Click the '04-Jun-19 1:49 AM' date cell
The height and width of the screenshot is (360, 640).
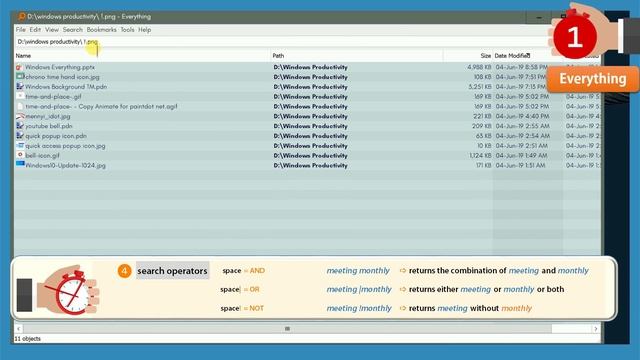pyautogui.click(x=521, y=156)
